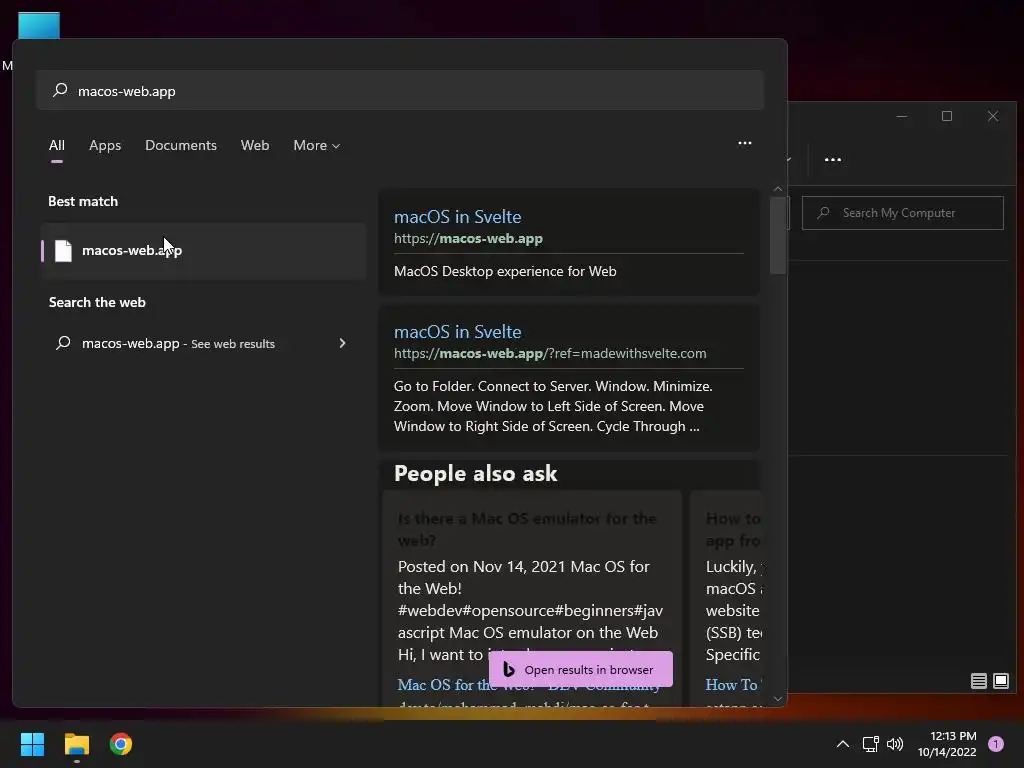Open the https://macos-web.app URL
The image size is (1024, 768).
tap(468, 238)
